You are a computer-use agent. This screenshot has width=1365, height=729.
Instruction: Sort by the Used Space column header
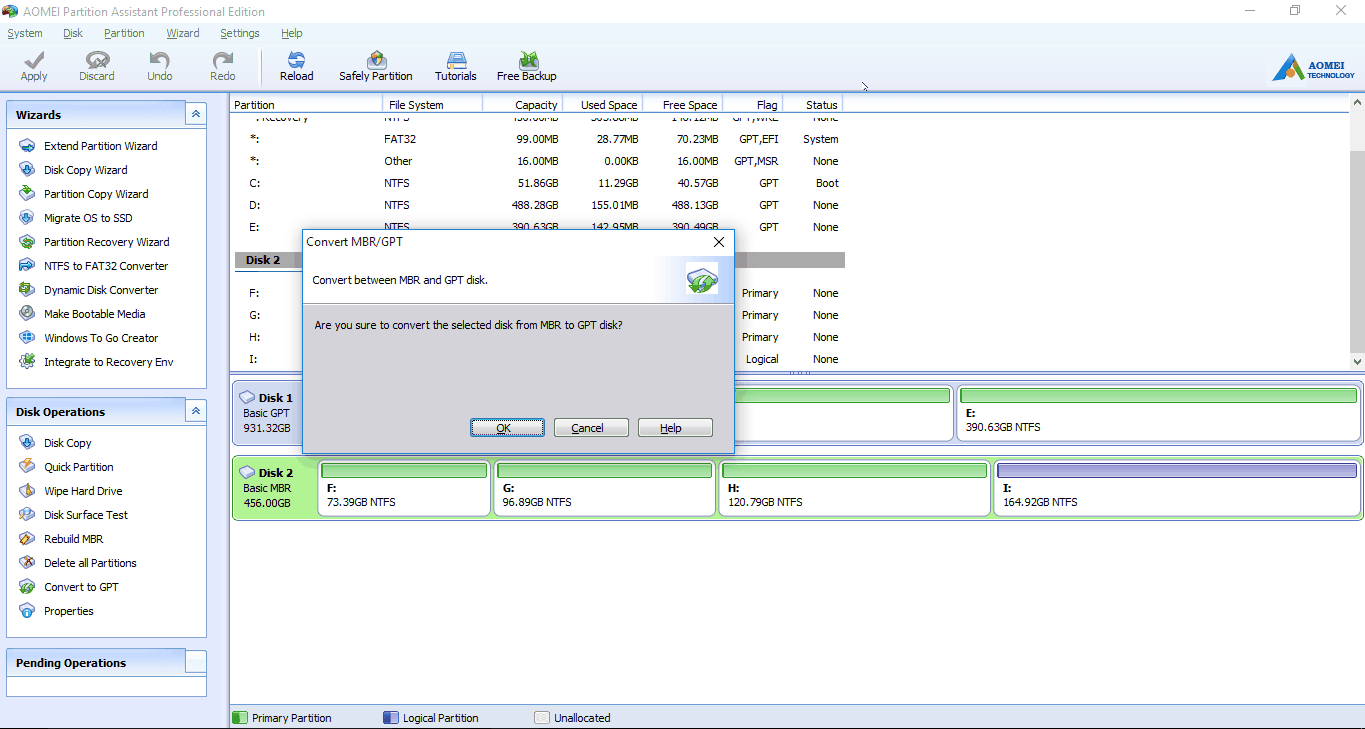602,105
